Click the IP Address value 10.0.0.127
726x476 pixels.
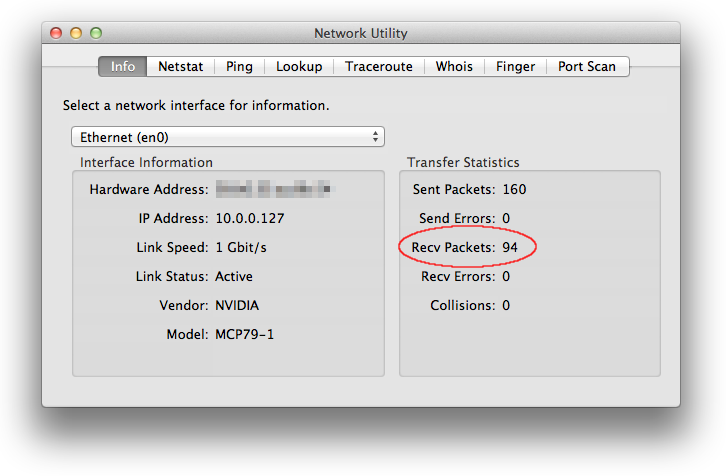click(250, 218)
